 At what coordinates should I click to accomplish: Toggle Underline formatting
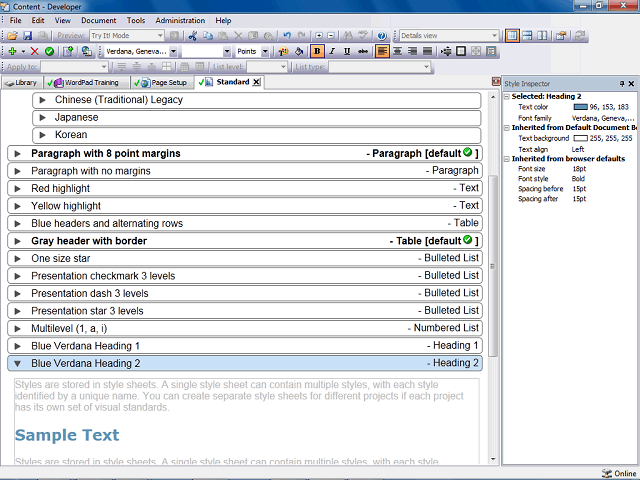pyautogui.click(x=347, y=51)
